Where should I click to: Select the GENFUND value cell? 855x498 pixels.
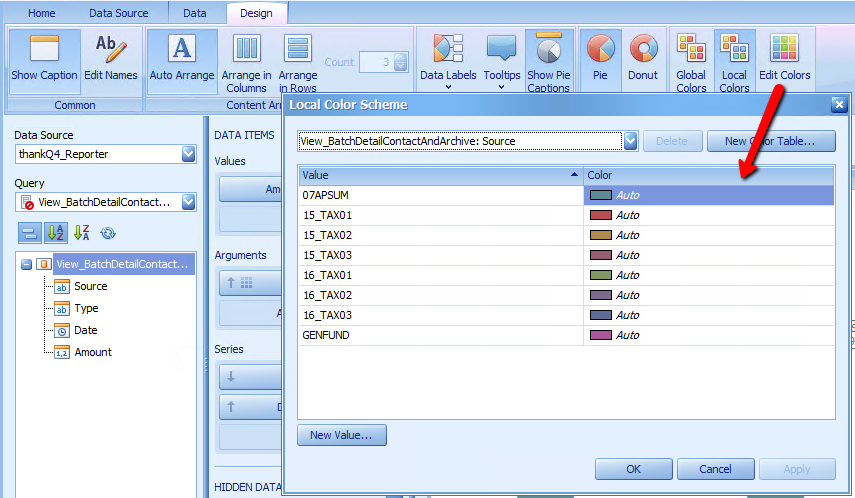click(x=441, y=335)
